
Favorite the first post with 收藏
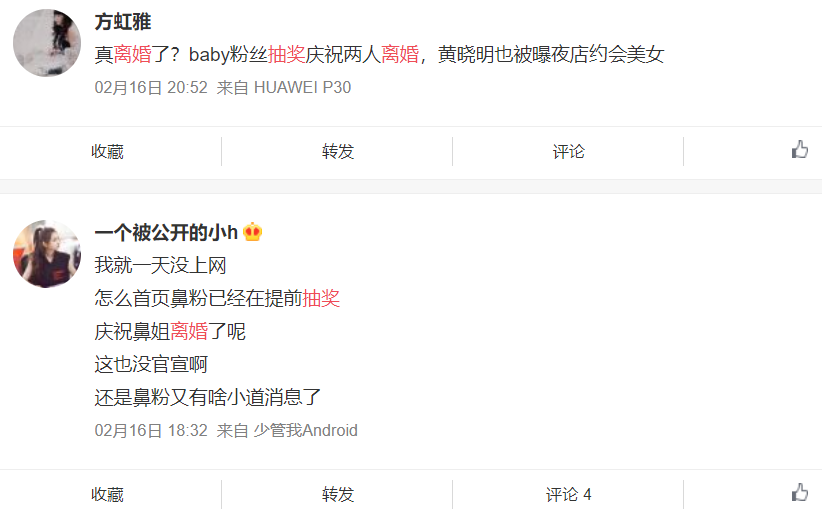(x=107, y=151)
